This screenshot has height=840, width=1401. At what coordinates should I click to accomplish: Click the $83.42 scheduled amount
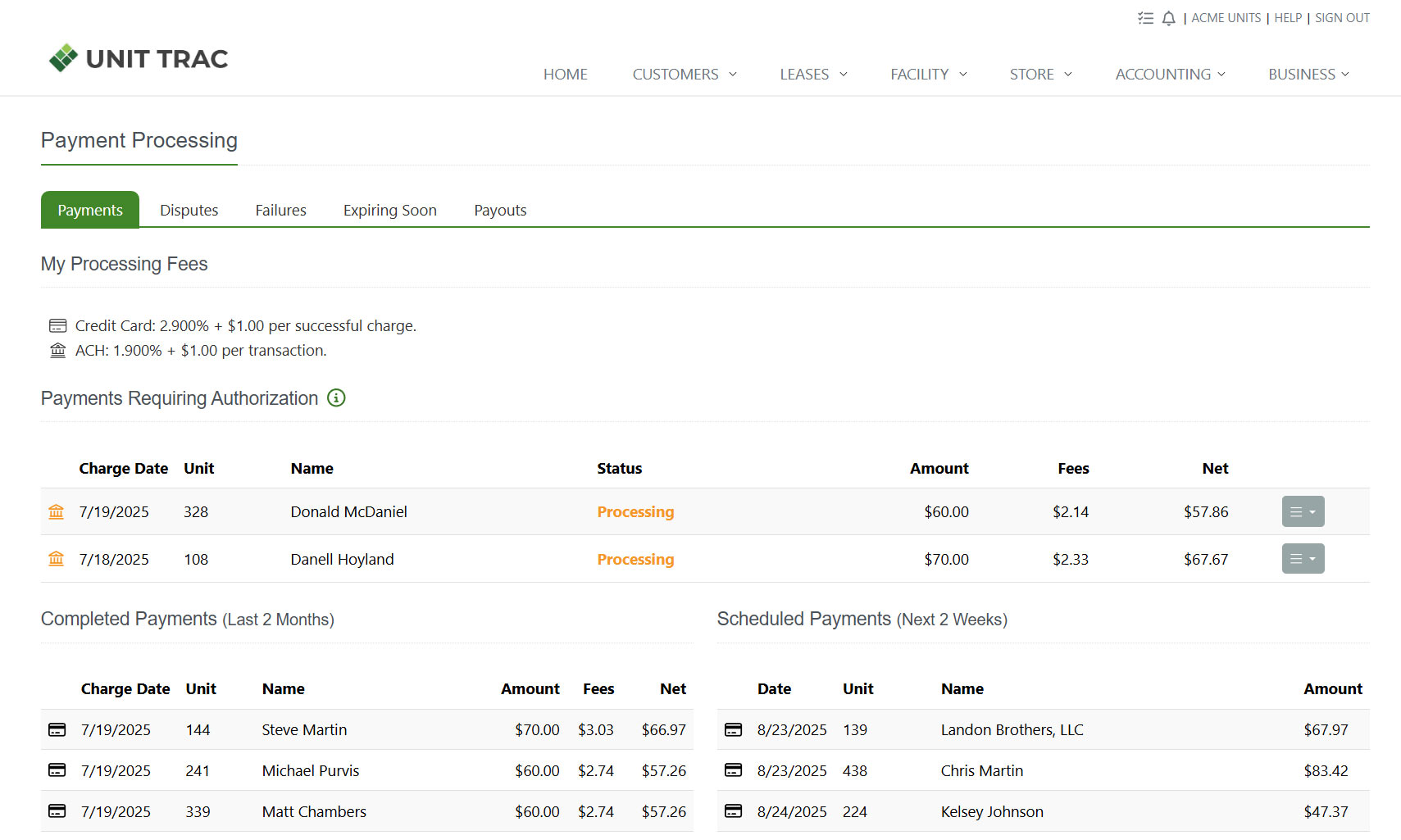[x=1326, y=770]
